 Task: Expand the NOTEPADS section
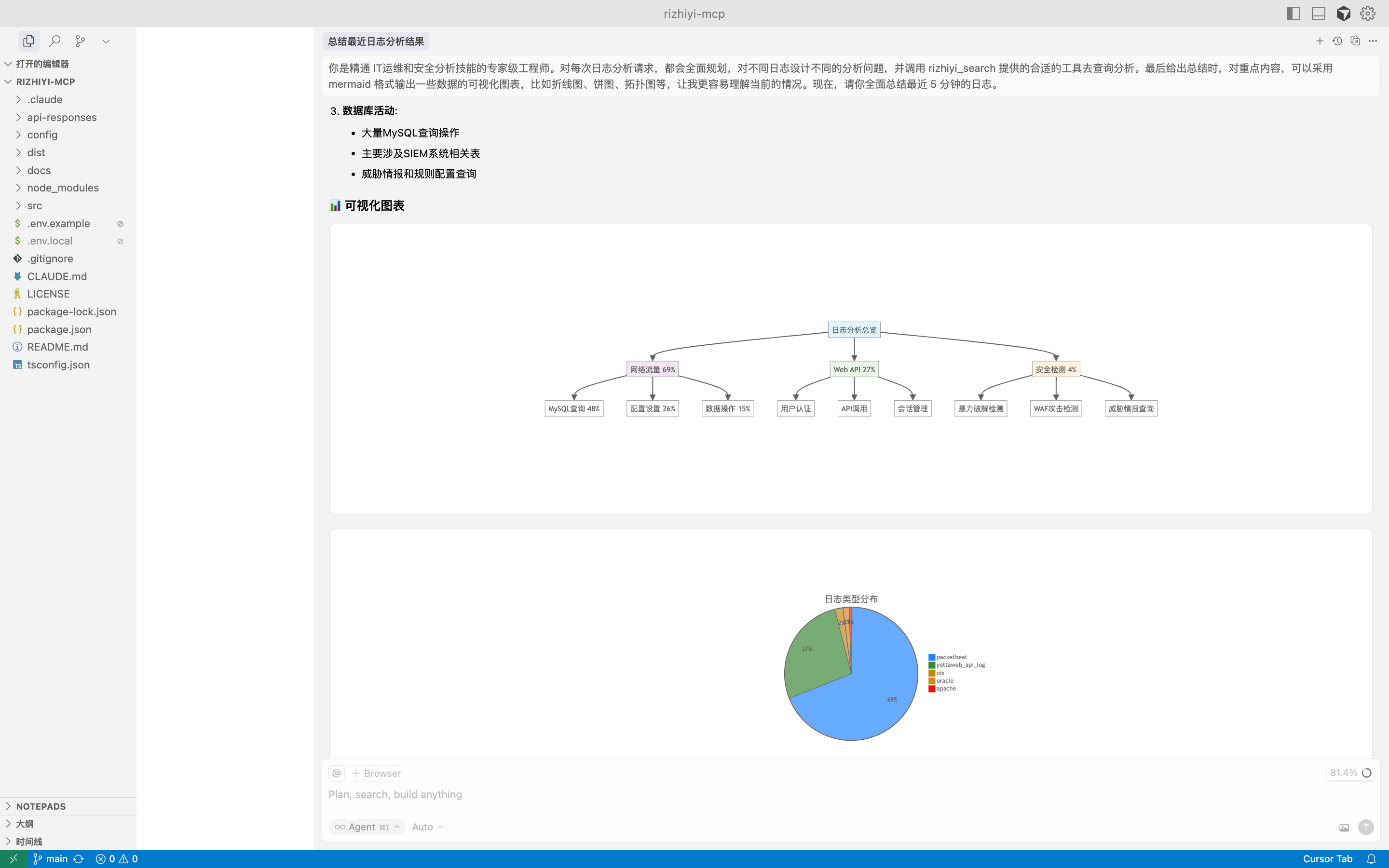pos(68,806)
